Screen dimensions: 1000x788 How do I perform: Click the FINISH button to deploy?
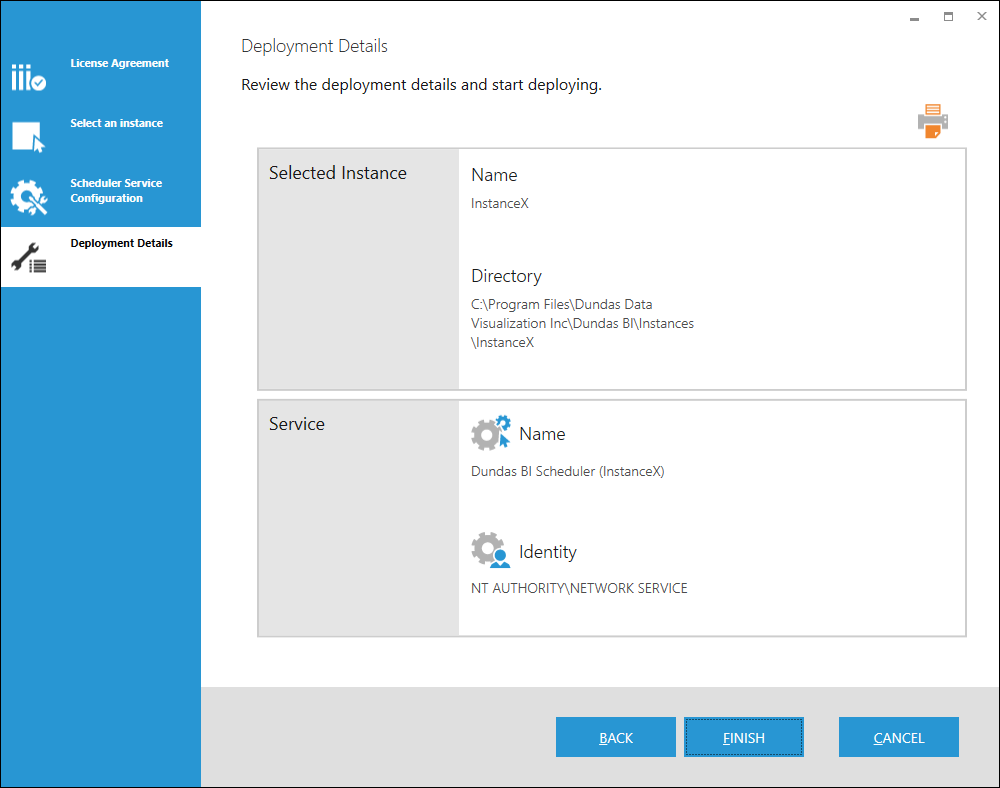tap(744, 737)
